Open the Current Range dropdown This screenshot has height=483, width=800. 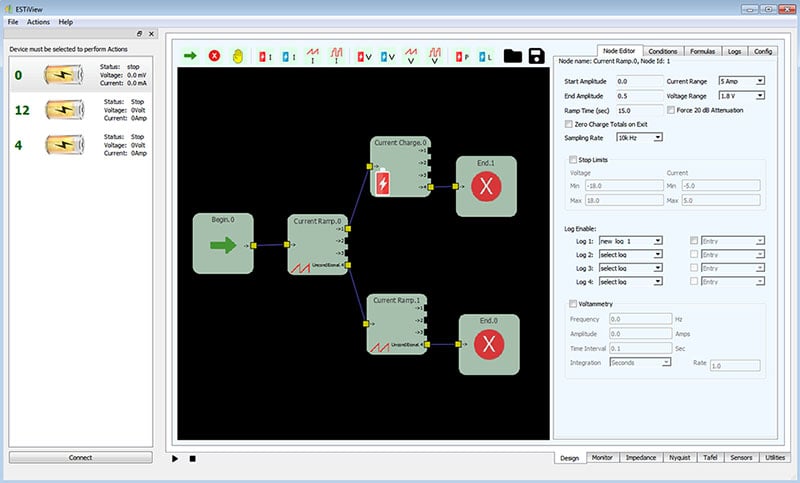coord(741,81)
